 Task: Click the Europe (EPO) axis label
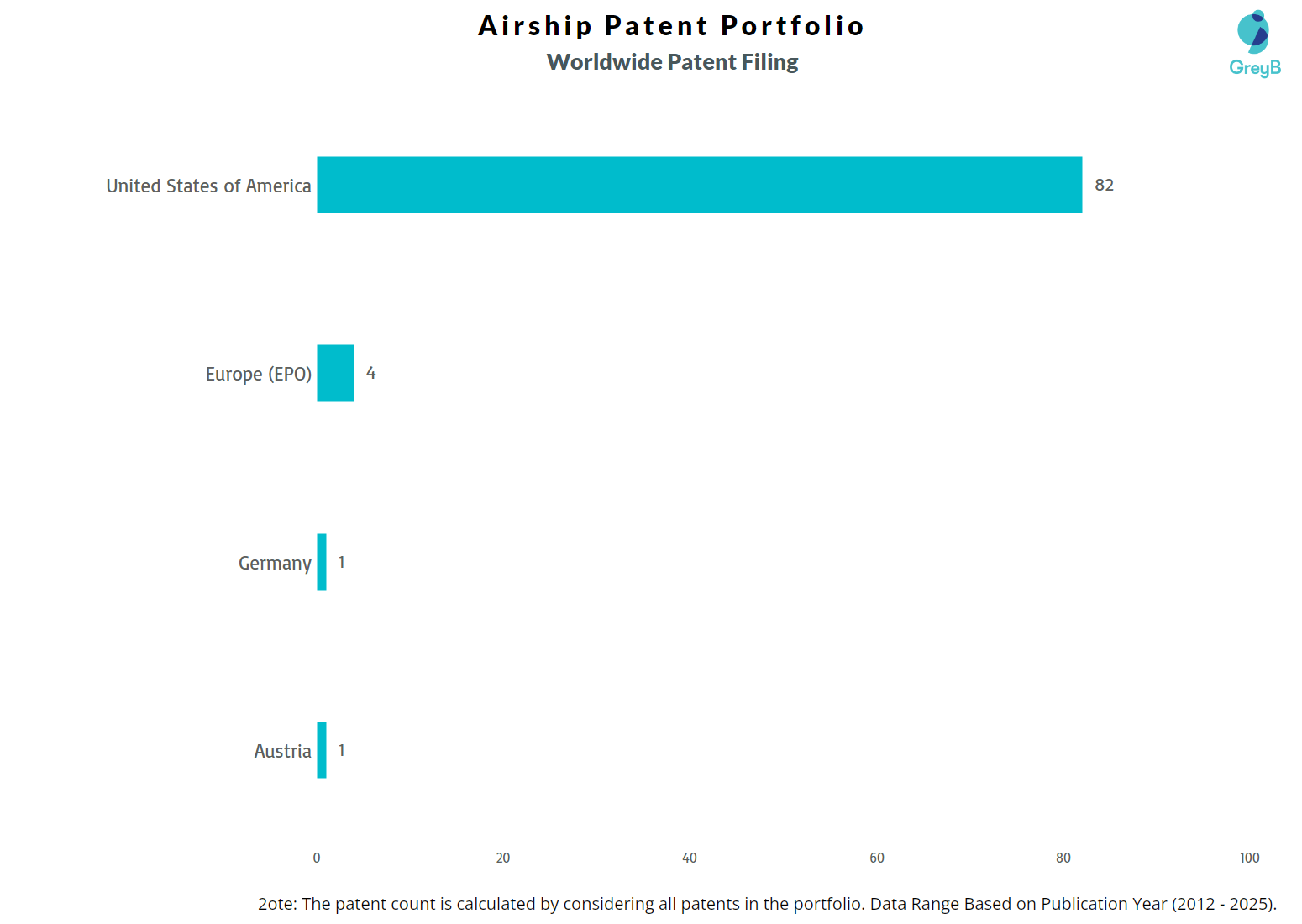tap(258, 374)
